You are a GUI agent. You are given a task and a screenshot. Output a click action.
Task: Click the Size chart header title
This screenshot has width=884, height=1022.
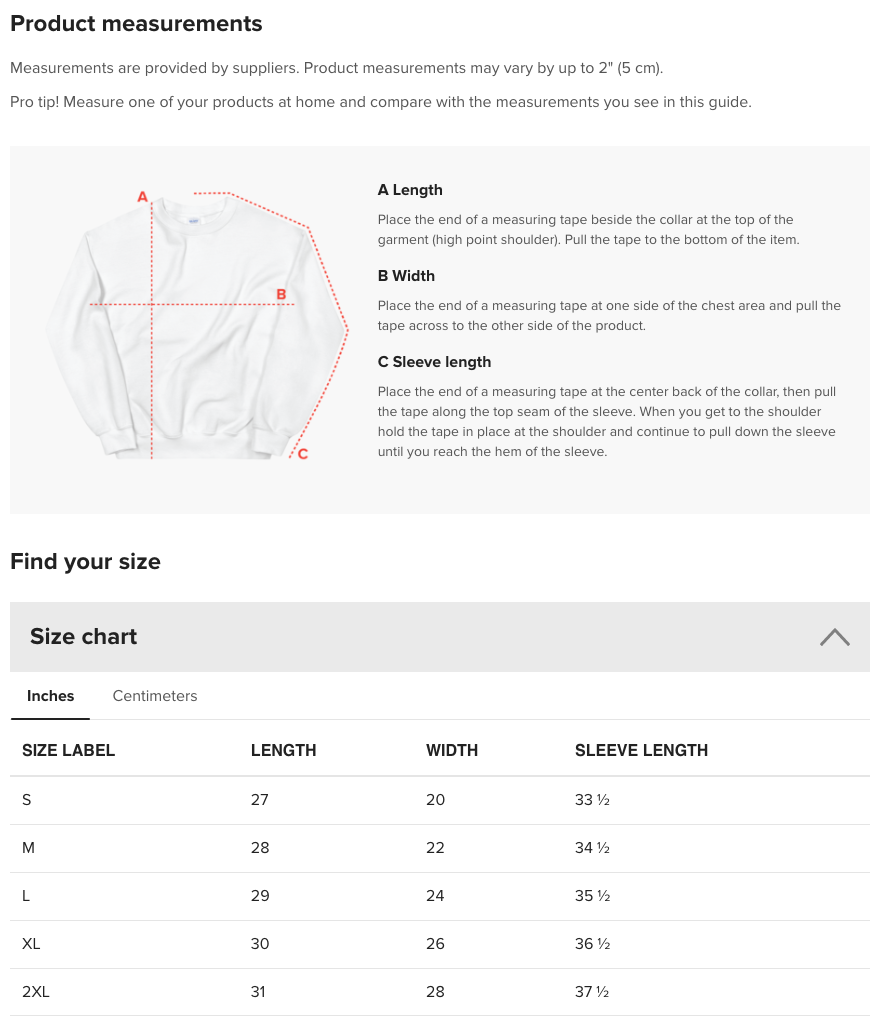tap(84, 637)
